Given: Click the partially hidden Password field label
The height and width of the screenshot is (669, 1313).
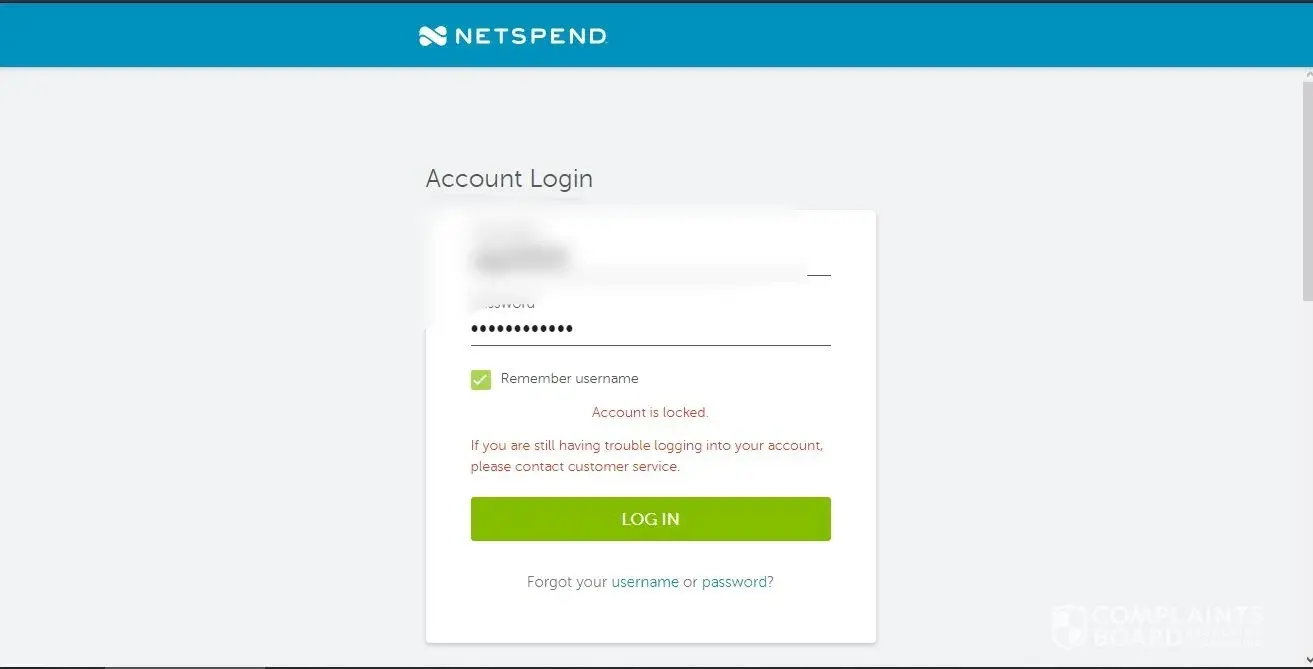Looking at the screenshot, I should click(508, 304).
